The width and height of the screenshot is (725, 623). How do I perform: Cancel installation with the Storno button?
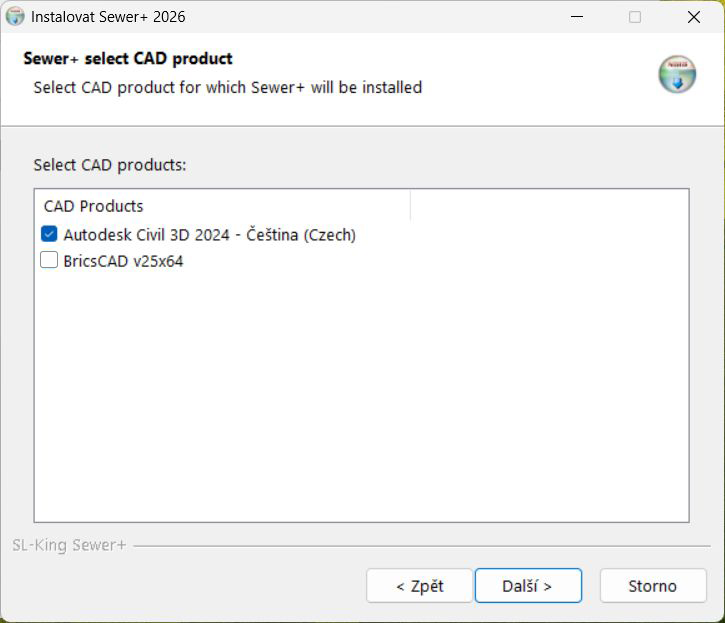tap(653, 586)
